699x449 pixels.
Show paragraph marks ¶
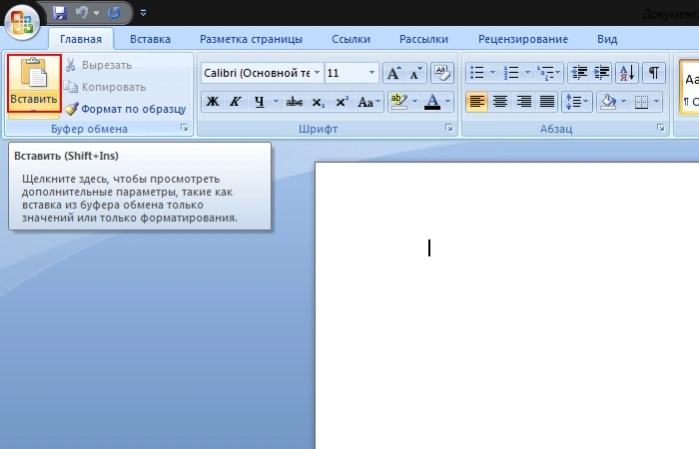point(654,73)
